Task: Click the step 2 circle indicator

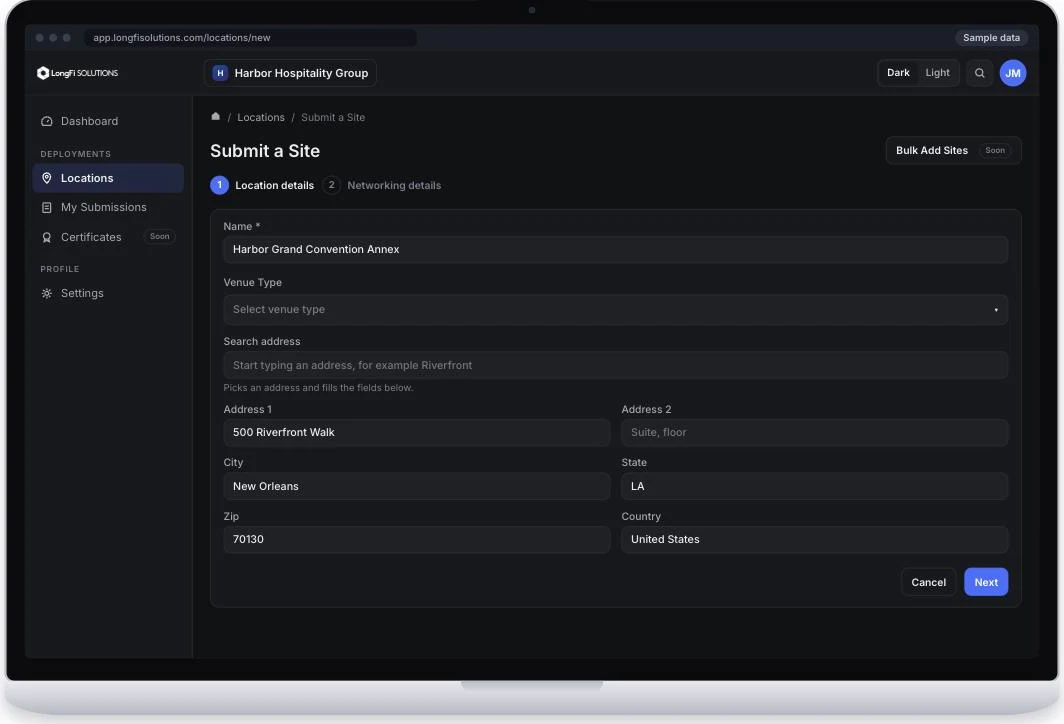Action: 331,185
